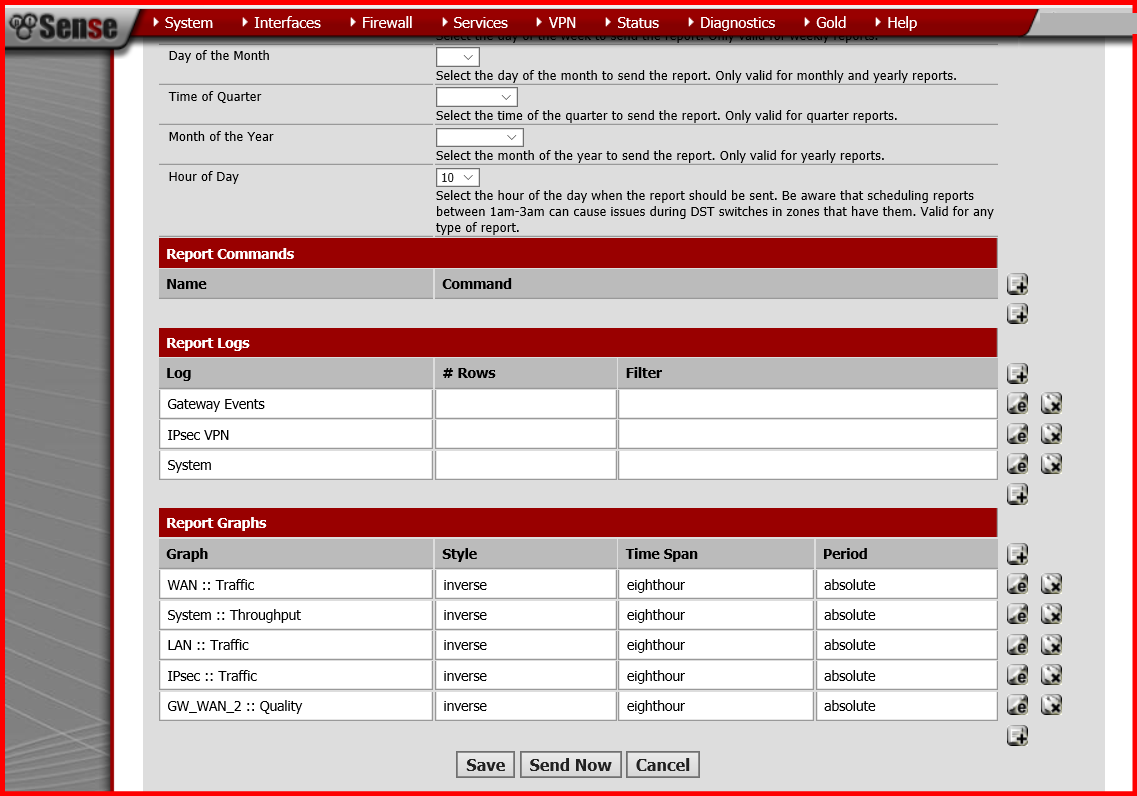Edit the System :: Throughput graph
The image size is (1137, 796).
[x=1017, y=615]
